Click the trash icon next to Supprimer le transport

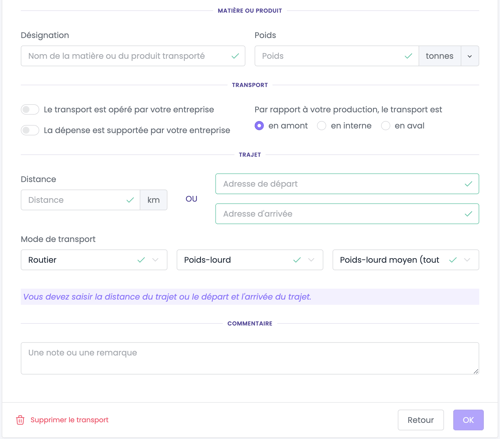20,420
